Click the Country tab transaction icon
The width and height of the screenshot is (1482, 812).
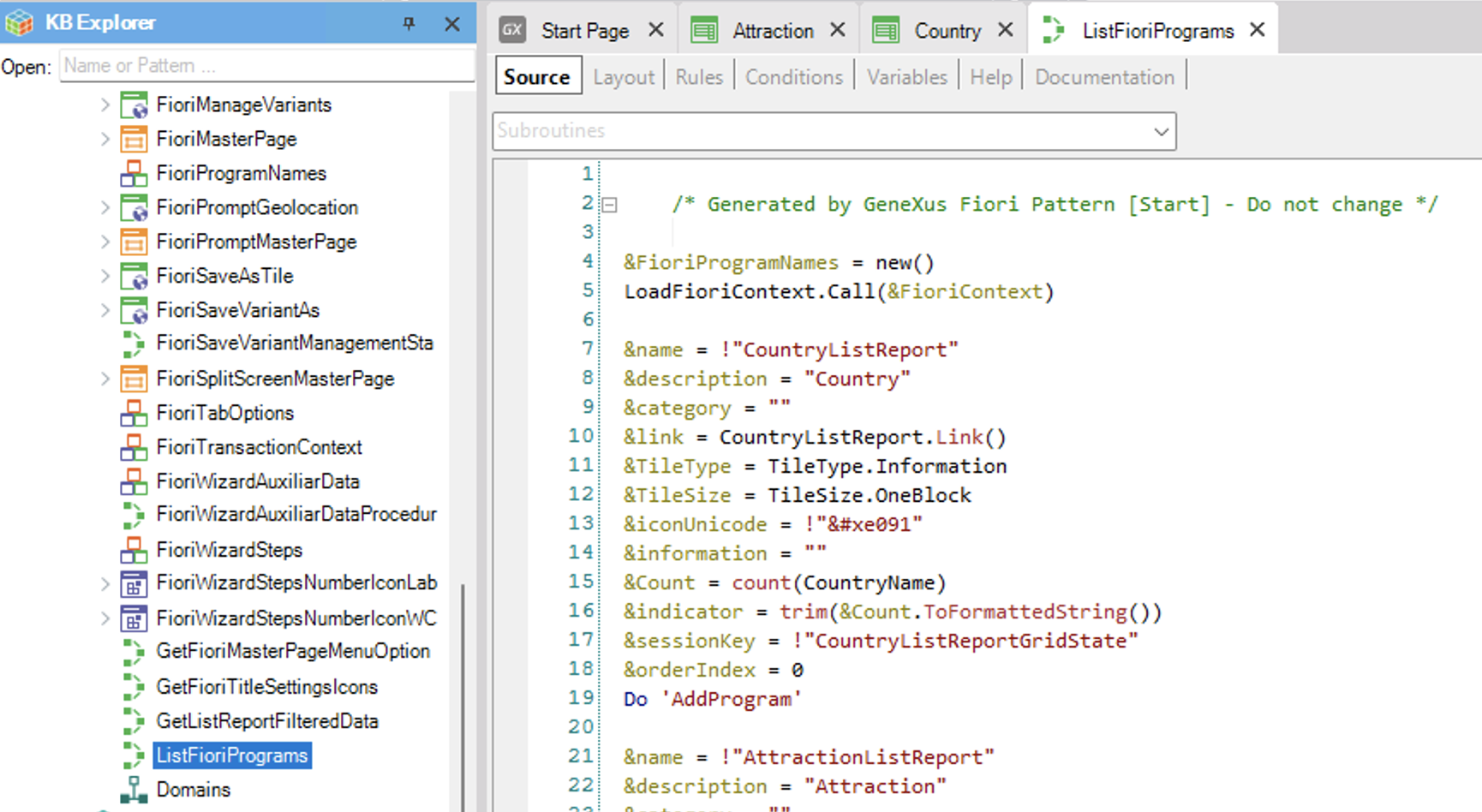886,31
